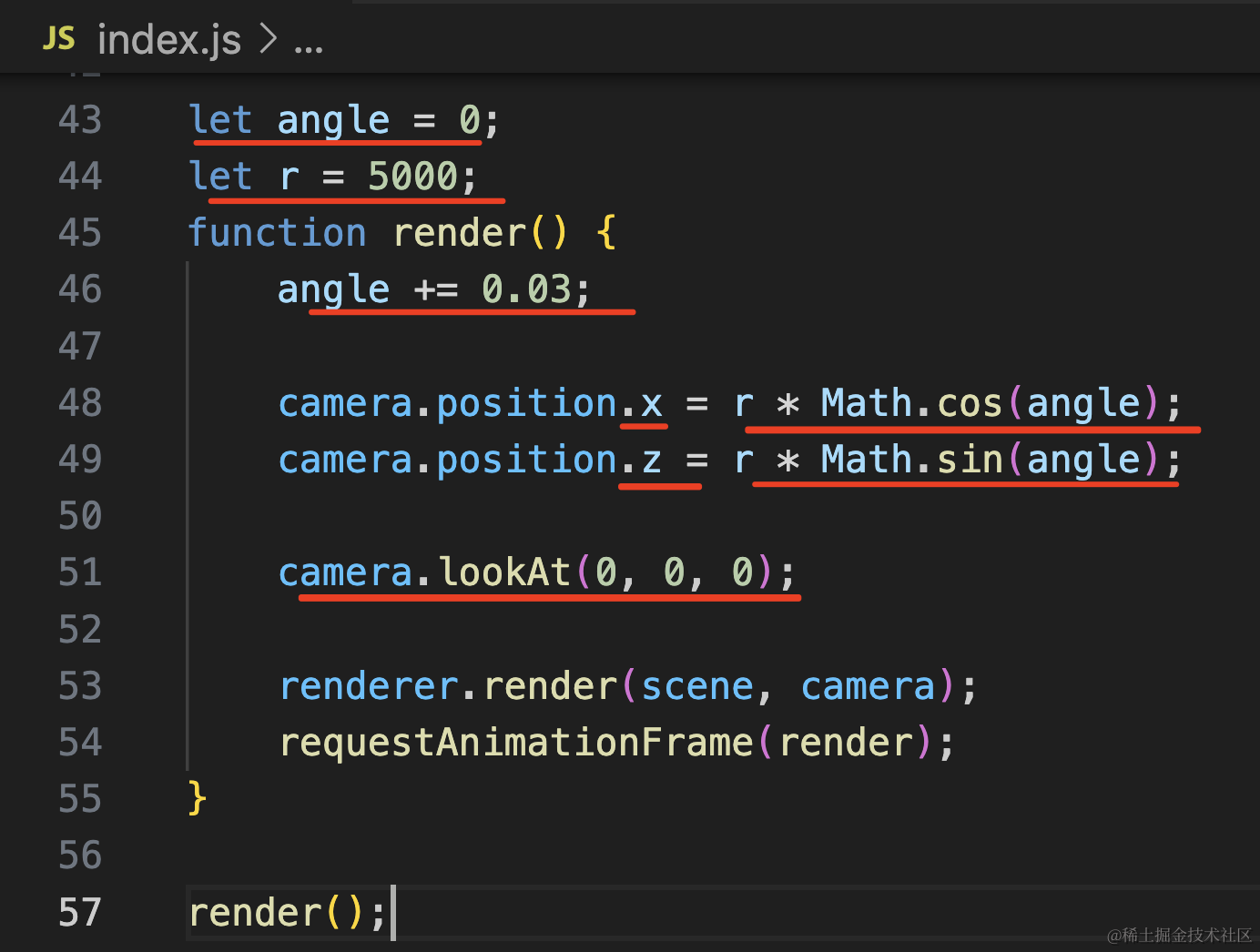
Task: Click line number 51 in gutter
Action: [x=80, y=572]
